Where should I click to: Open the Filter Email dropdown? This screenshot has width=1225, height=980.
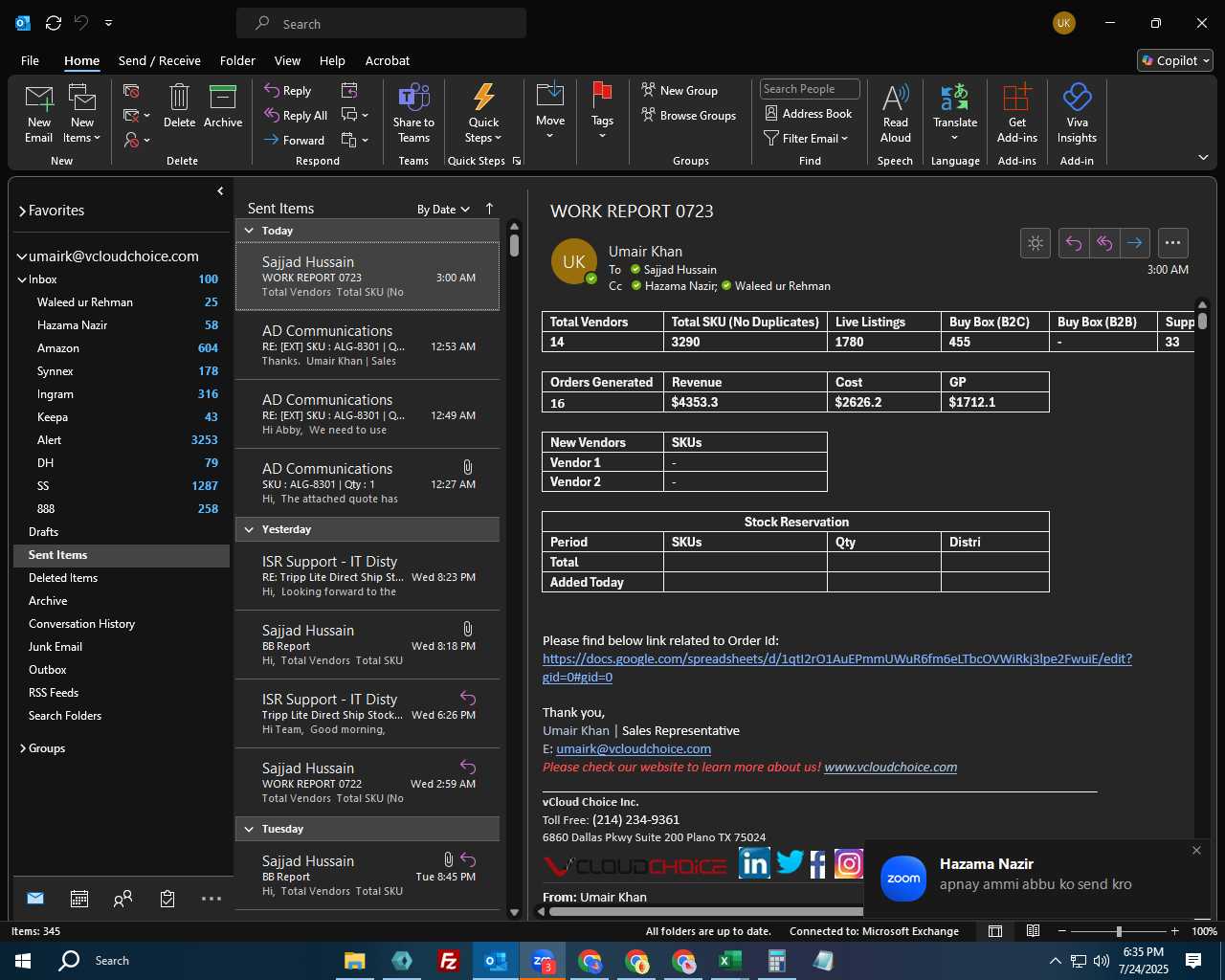(x=807, y=139)
